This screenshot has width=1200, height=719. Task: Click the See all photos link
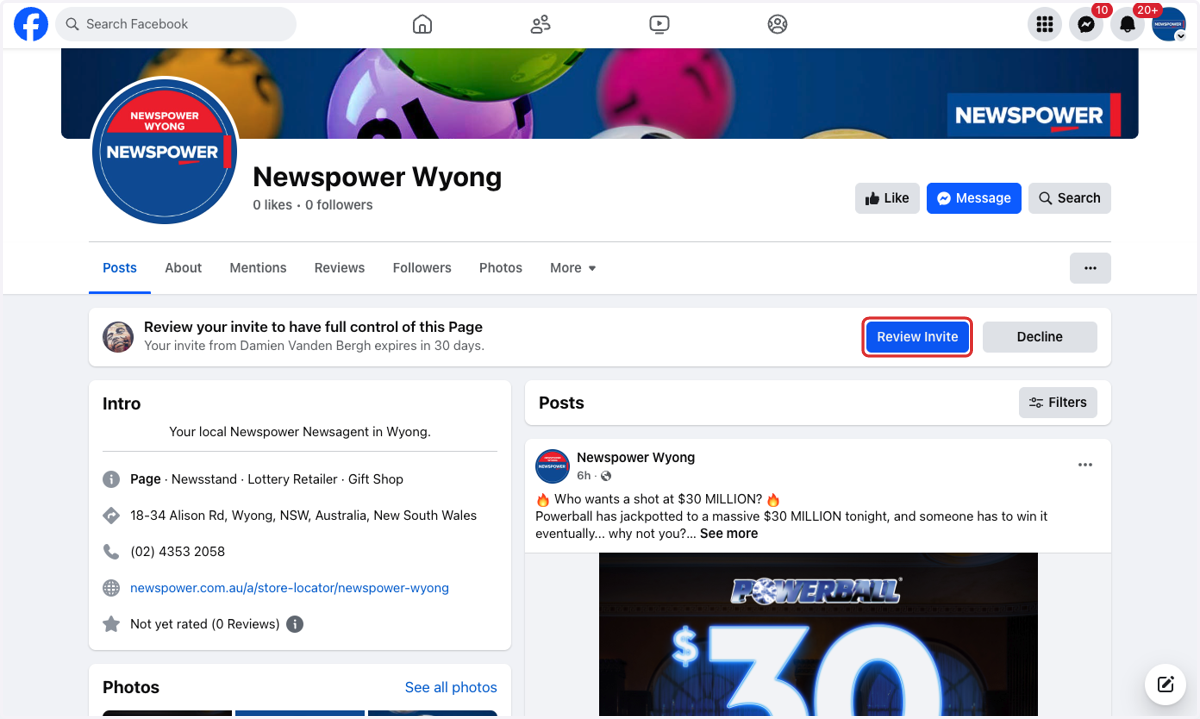451,687
